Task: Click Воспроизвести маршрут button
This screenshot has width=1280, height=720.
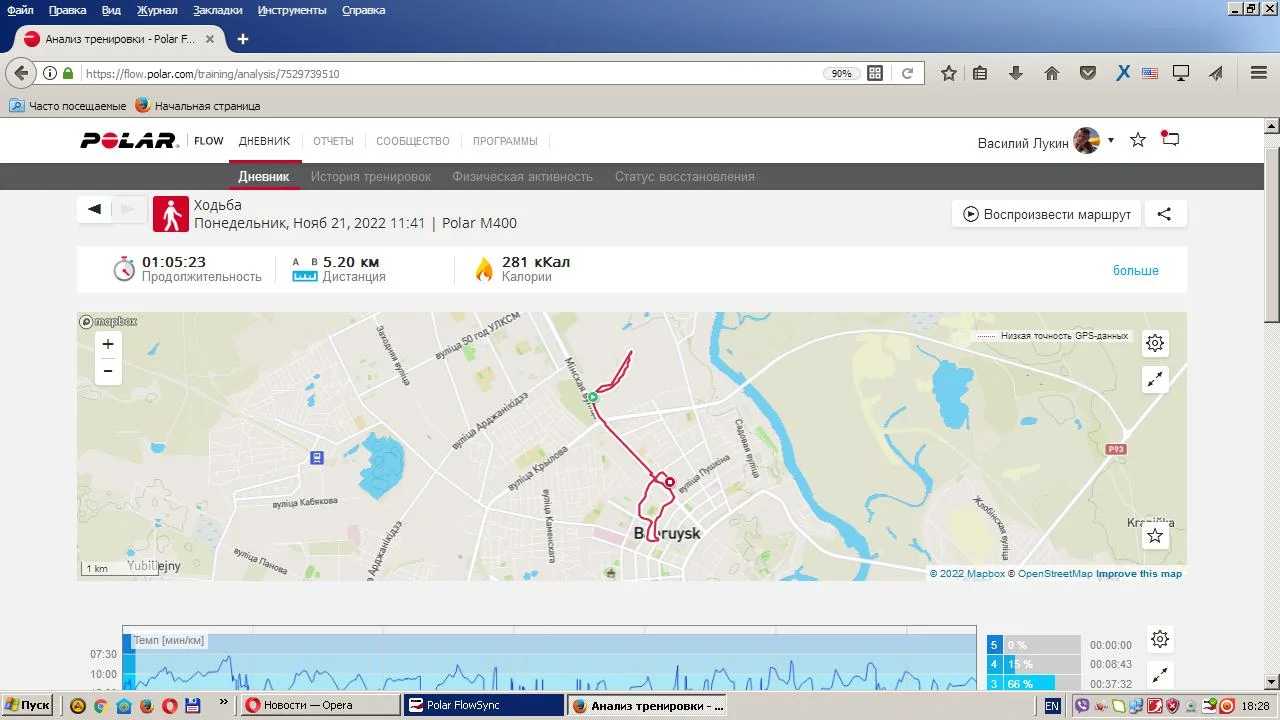Action: [x=1046, y=214]
